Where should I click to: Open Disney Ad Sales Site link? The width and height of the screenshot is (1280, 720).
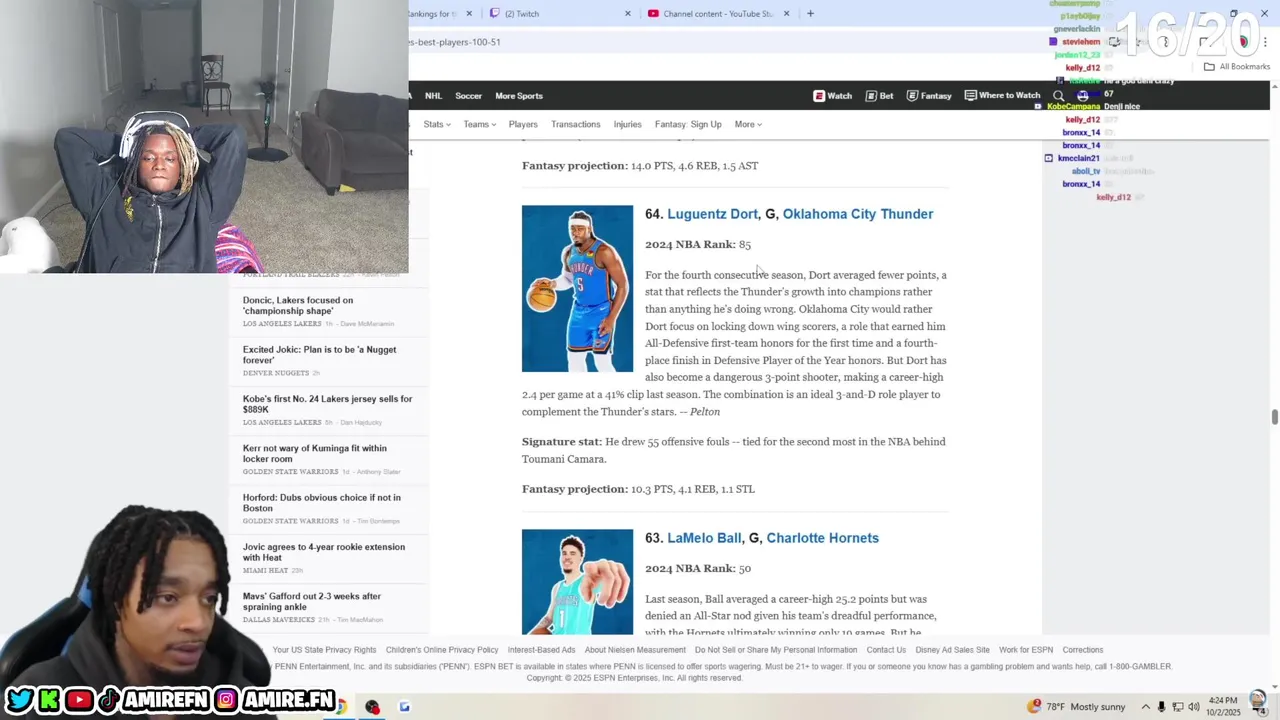click(x=952, y=650)
